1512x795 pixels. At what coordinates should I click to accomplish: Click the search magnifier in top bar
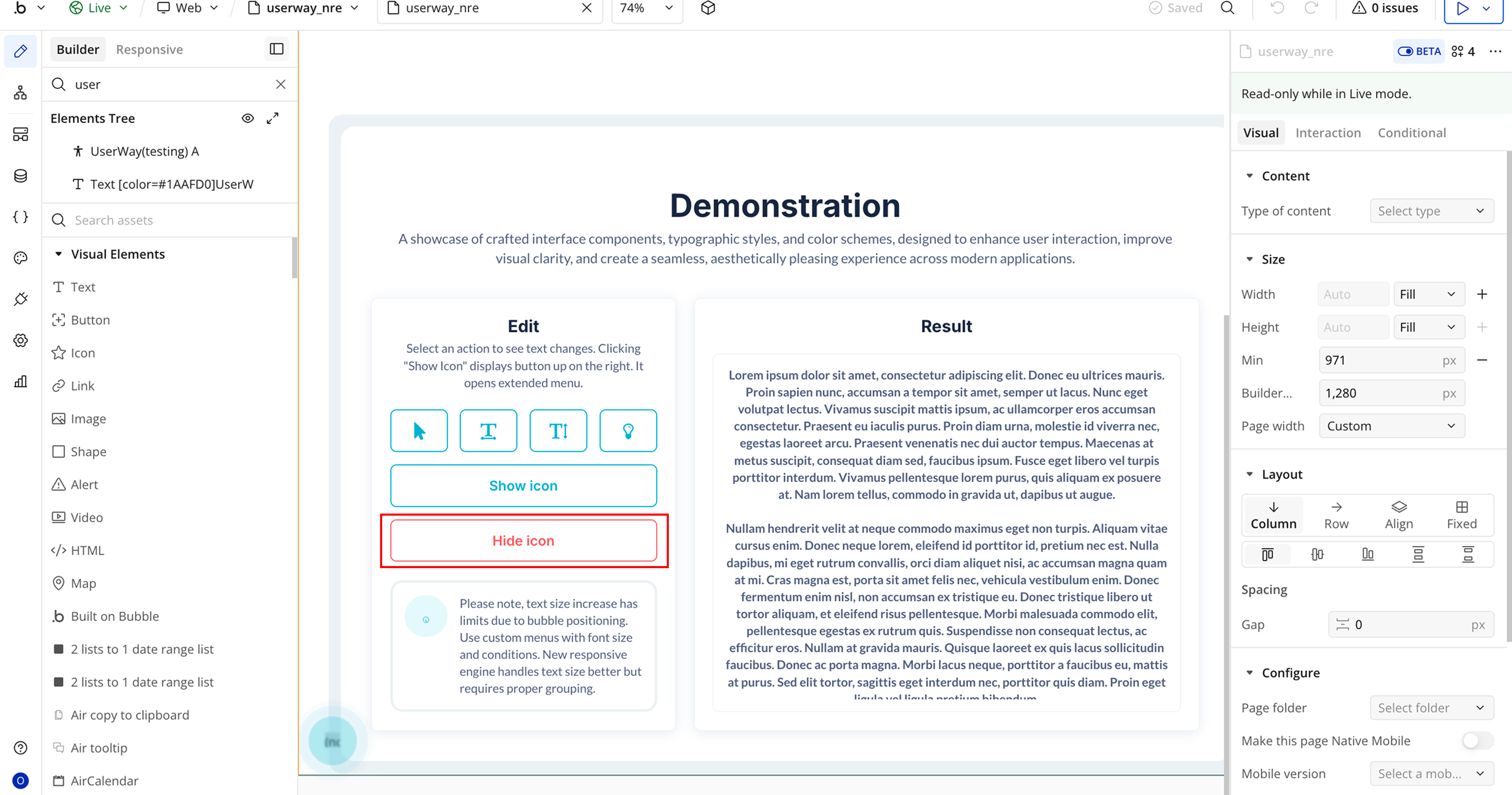point(1227,8)
